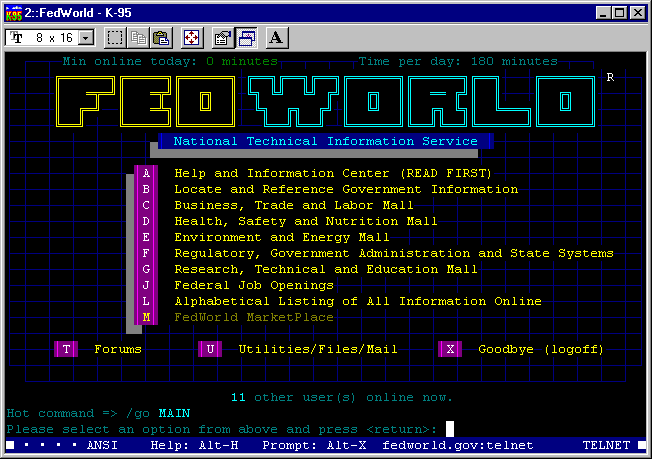Screen dimensions: 652x459
Task: Click menu letter D in purple bar
Action: point(146,221)
